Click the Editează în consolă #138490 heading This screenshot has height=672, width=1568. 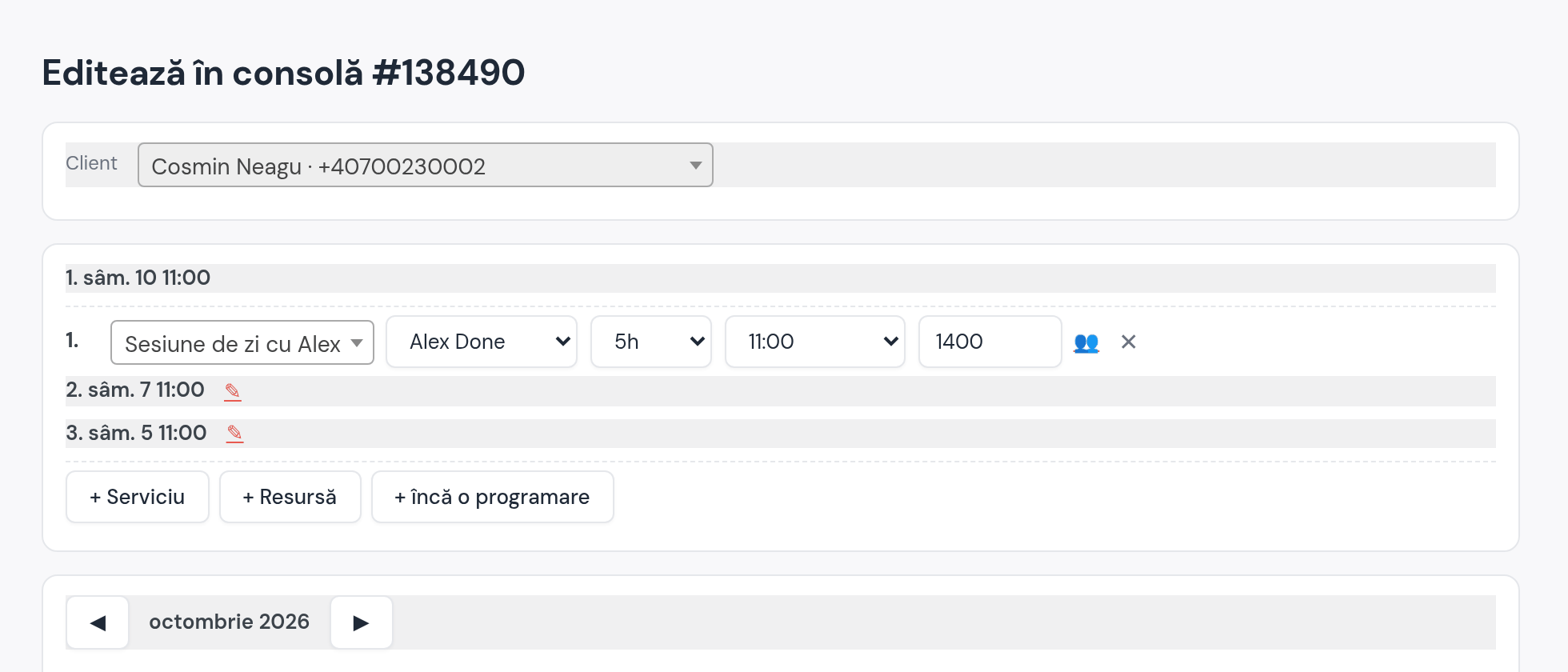coord(284,73)
